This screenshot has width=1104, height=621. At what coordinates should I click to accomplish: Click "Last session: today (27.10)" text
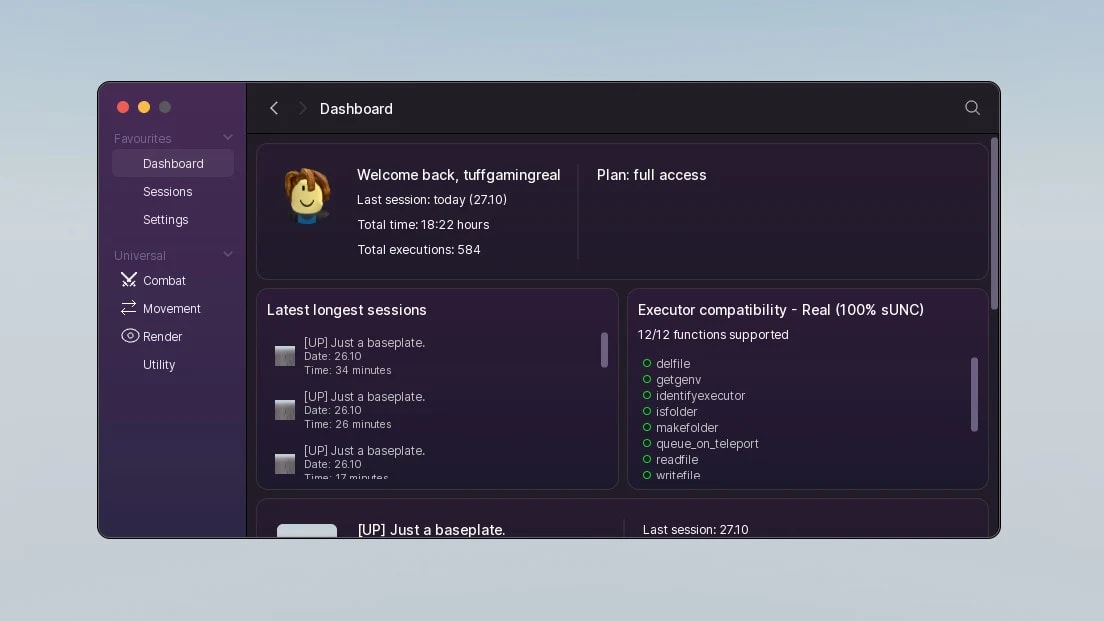[x=432, y=199]
